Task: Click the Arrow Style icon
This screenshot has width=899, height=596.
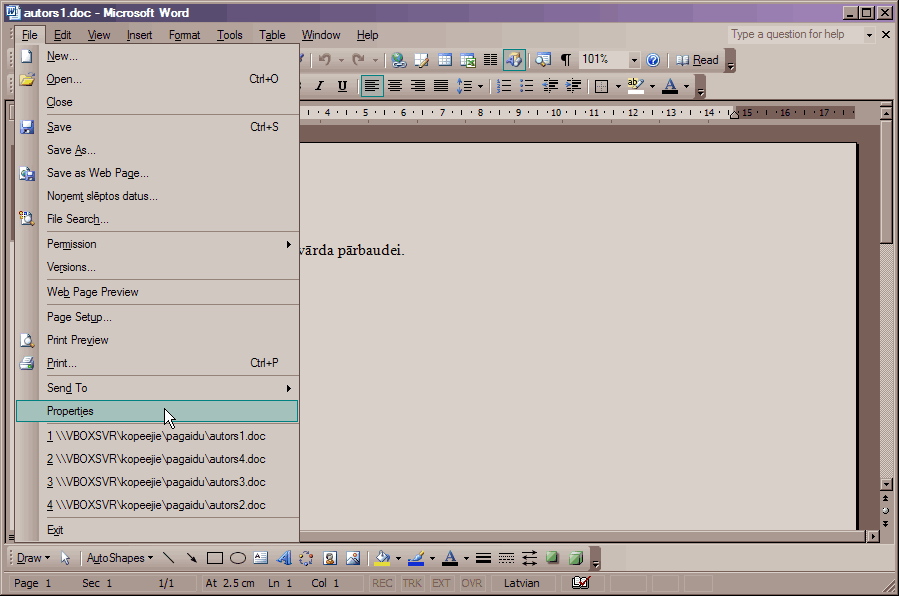Action: (x=529, y=558)
